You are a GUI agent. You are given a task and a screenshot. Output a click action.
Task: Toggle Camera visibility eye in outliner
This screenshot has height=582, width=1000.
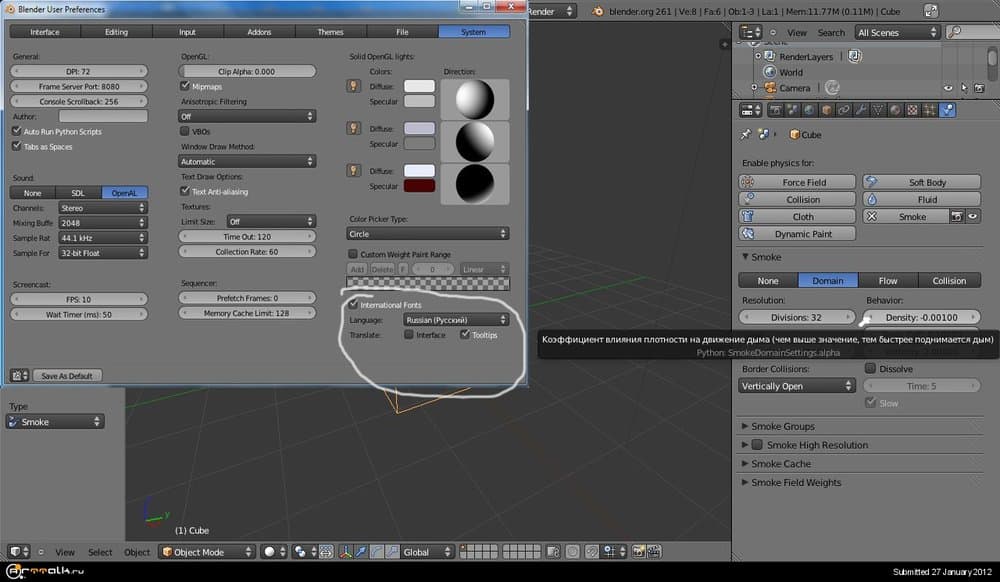[x=948, y=88]
